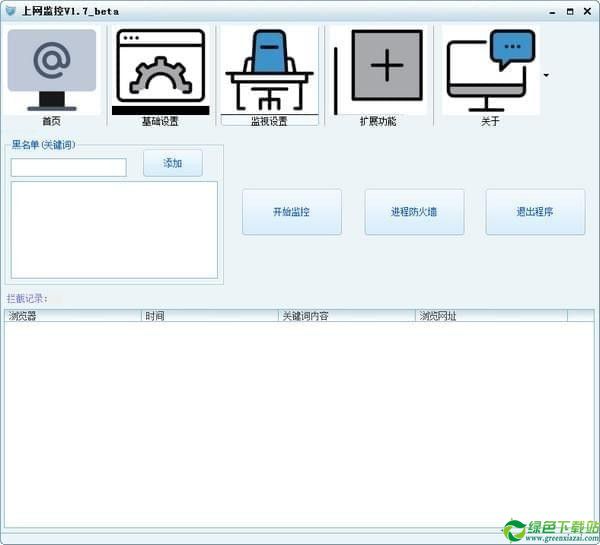Image resolution: width=600 pixels, height=545 pixels.
Task: Click the empty 拦截记录 log area
Action: tap(299, 425)
